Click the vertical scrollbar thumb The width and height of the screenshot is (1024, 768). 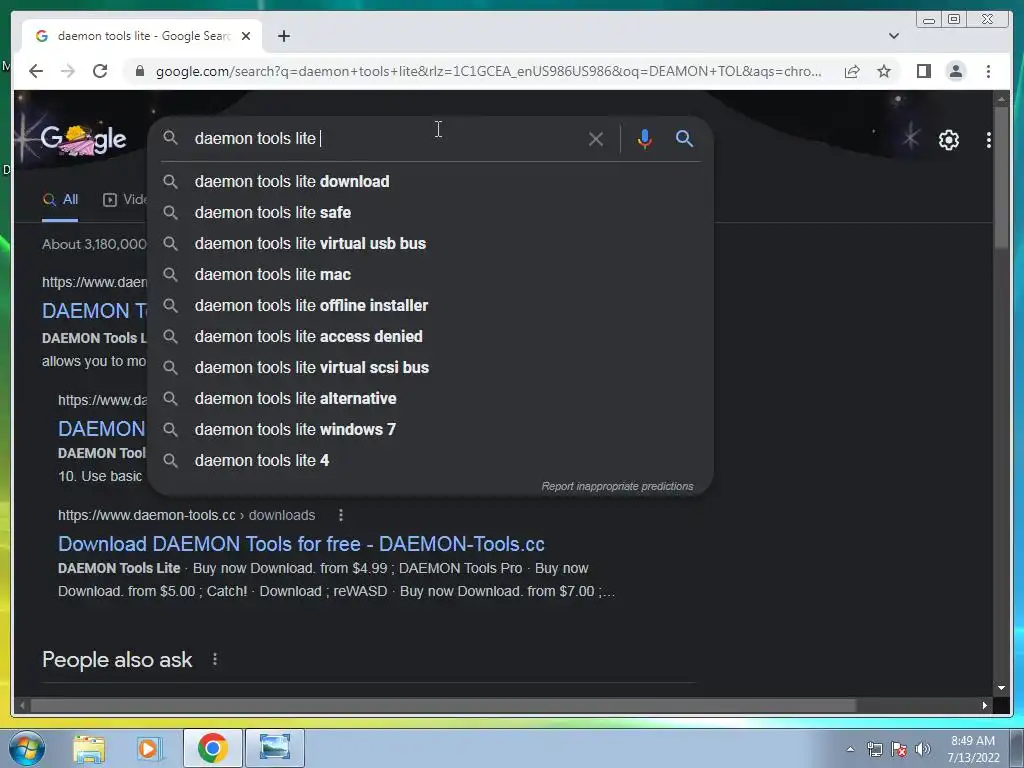(x=1001, y=178)
